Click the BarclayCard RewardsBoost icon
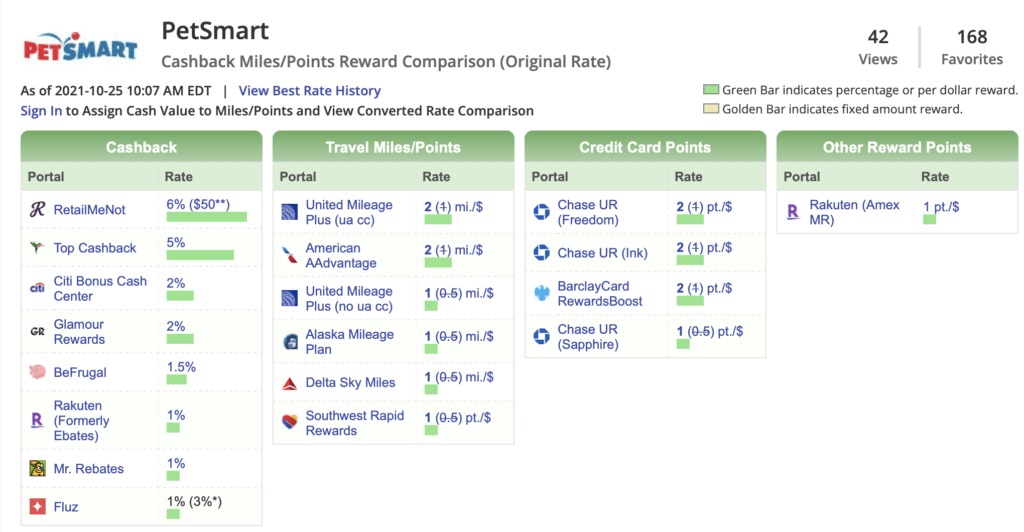 click(541, 294)
